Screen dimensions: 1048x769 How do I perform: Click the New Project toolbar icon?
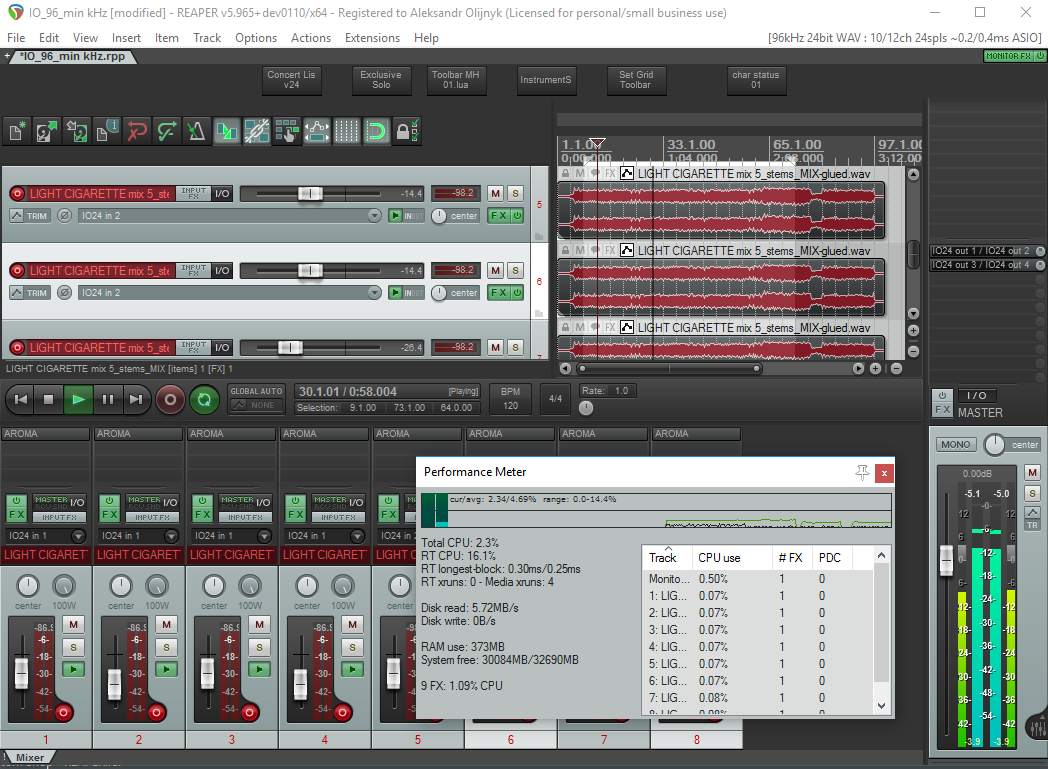click(17, 131)
